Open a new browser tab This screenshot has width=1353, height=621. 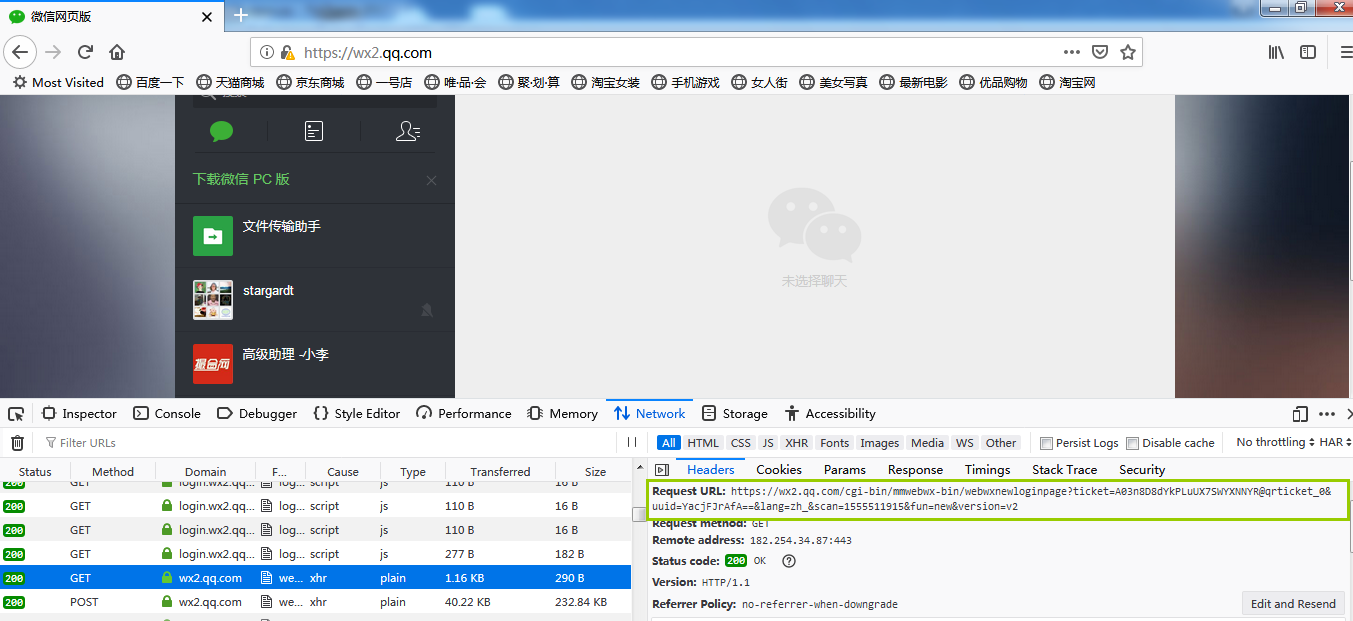point(240,15)
